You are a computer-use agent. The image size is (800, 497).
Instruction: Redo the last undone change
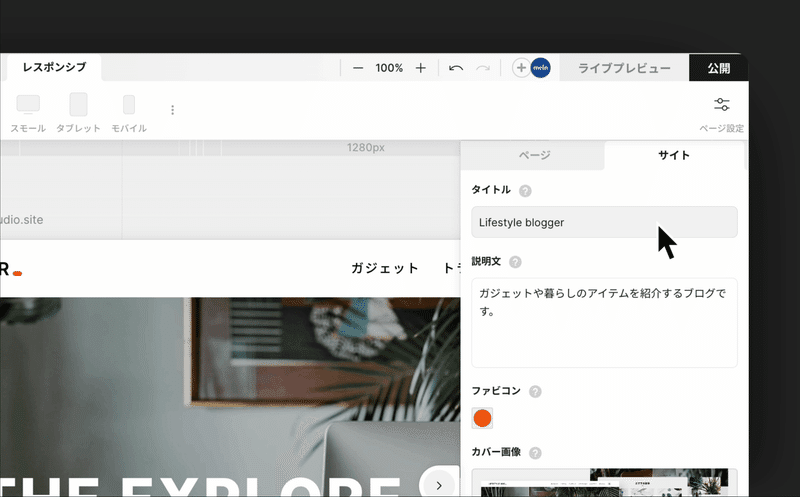[x=483, y=68]
